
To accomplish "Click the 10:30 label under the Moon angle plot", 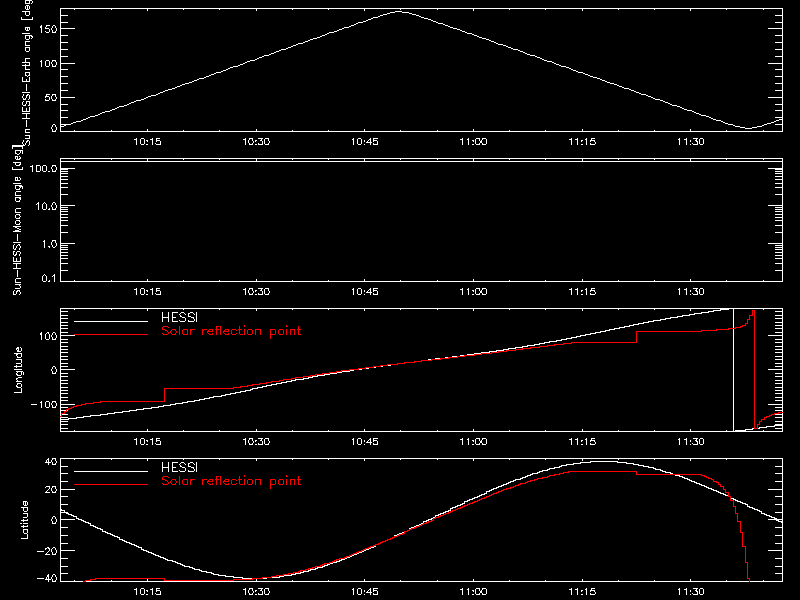I will (x=256, y=292).
